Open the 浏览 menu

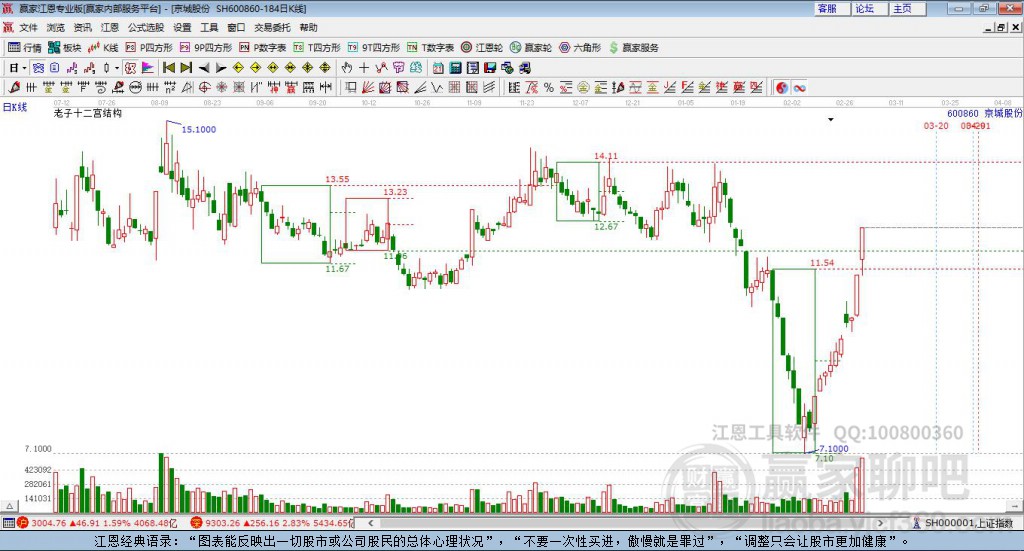(x=56, y=27)
